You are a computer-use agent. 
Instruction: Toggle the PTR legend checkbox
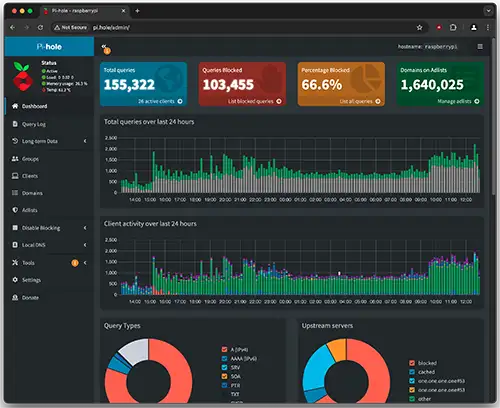(x=224, y=385)
